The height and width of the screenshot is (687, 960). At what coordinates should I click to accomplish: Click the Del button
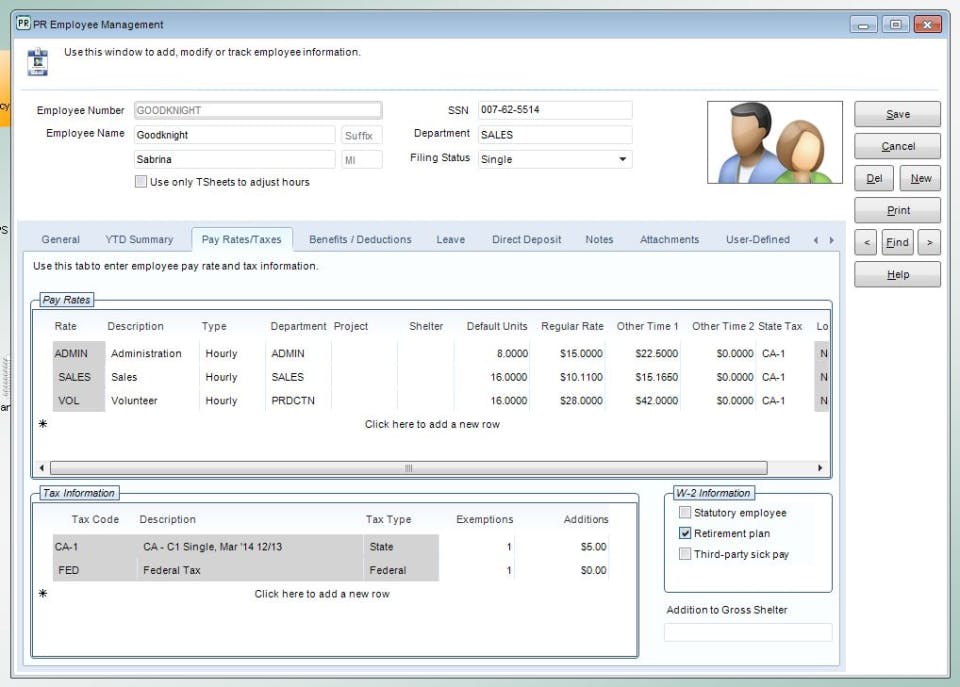coord(874,178)
